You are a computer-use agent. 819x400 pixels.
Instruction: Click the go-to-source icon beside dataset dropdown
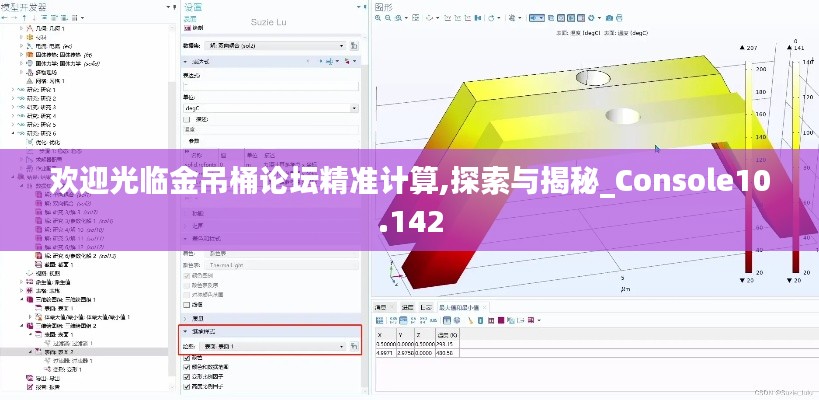[x=354, y=45]
